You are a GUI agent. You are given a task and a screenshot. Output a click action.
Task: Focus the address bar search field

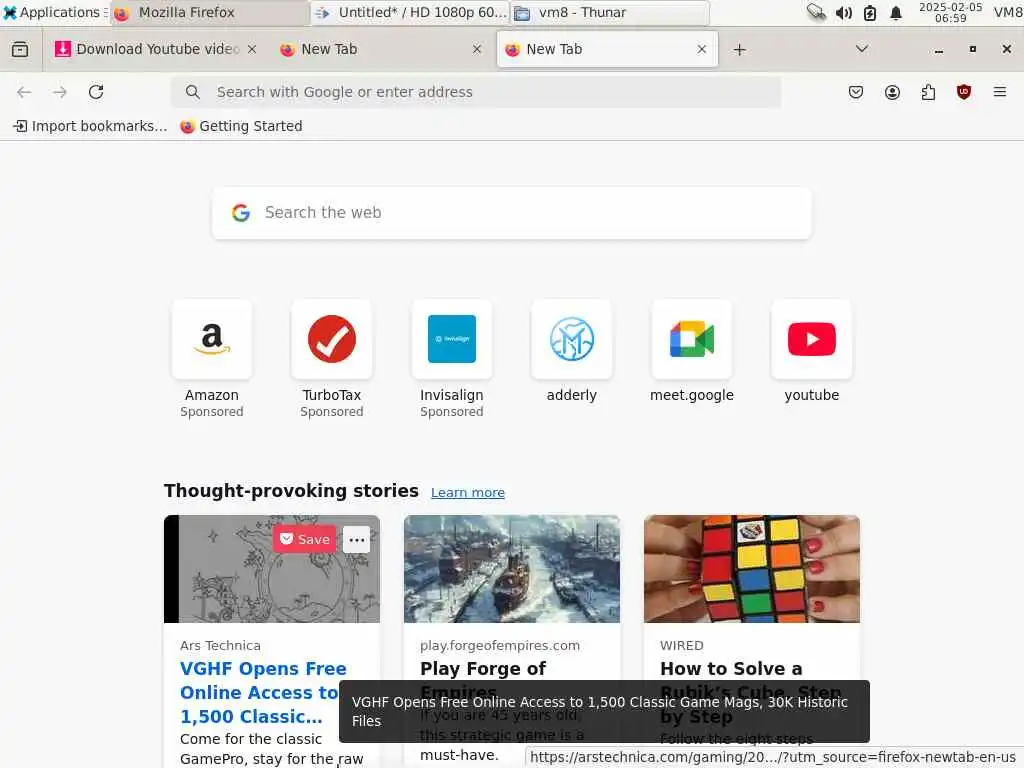pos(475,92)
